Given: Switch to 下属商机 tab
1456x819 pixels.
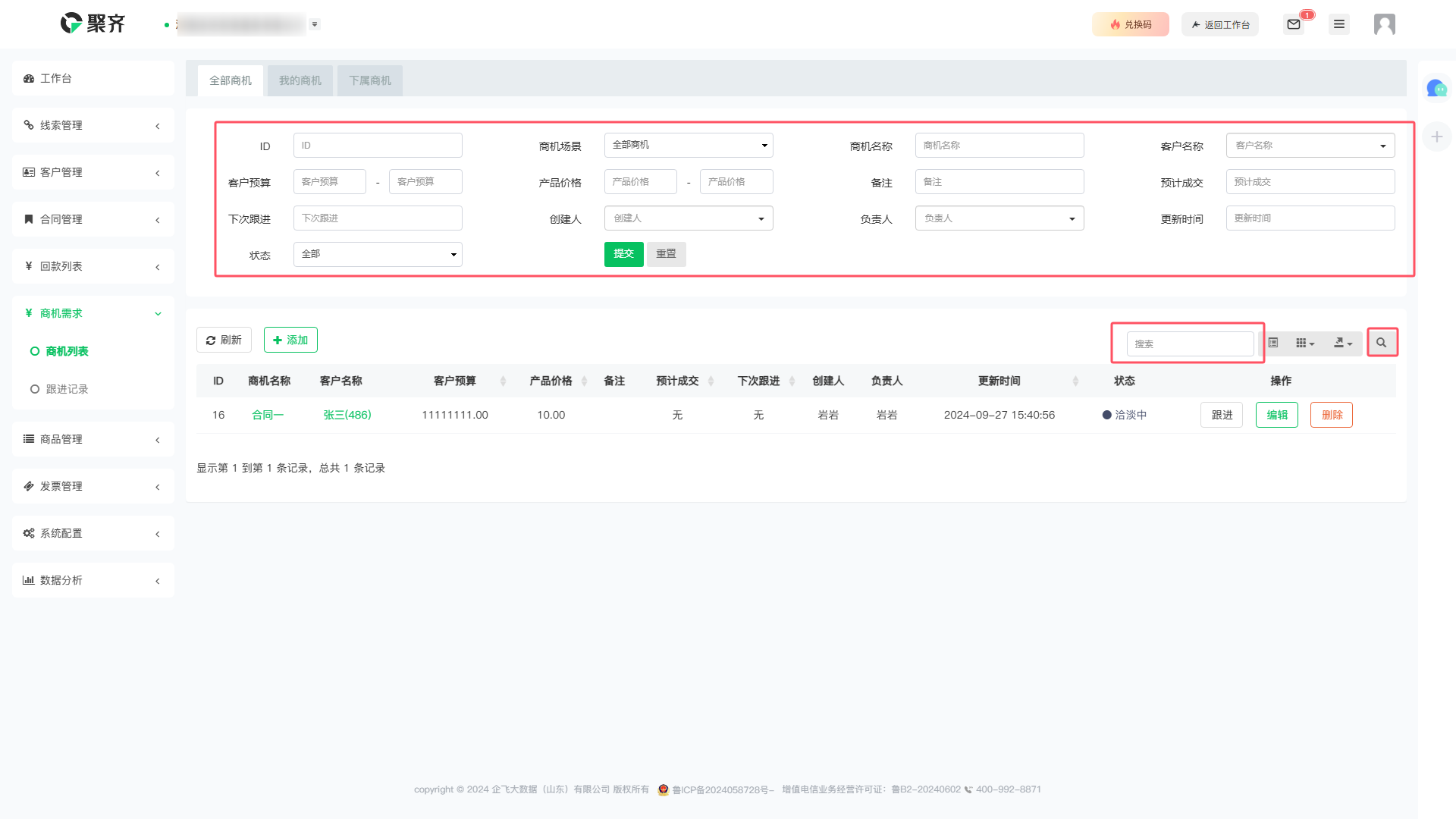Looking at the screenshot, I should (370, 80).
